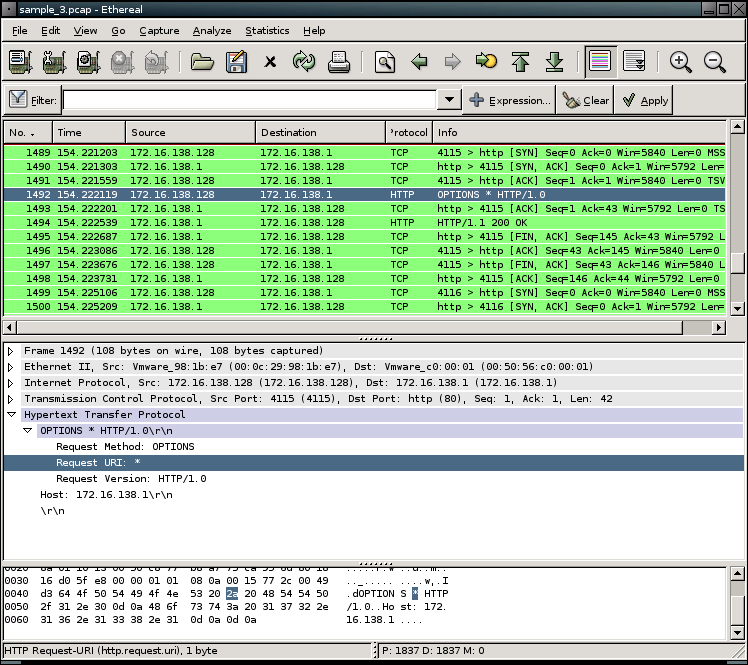The image size is (748, 665).
Task: Click packet list horizontal scrollbar right arrow
Action: (719, 327)
